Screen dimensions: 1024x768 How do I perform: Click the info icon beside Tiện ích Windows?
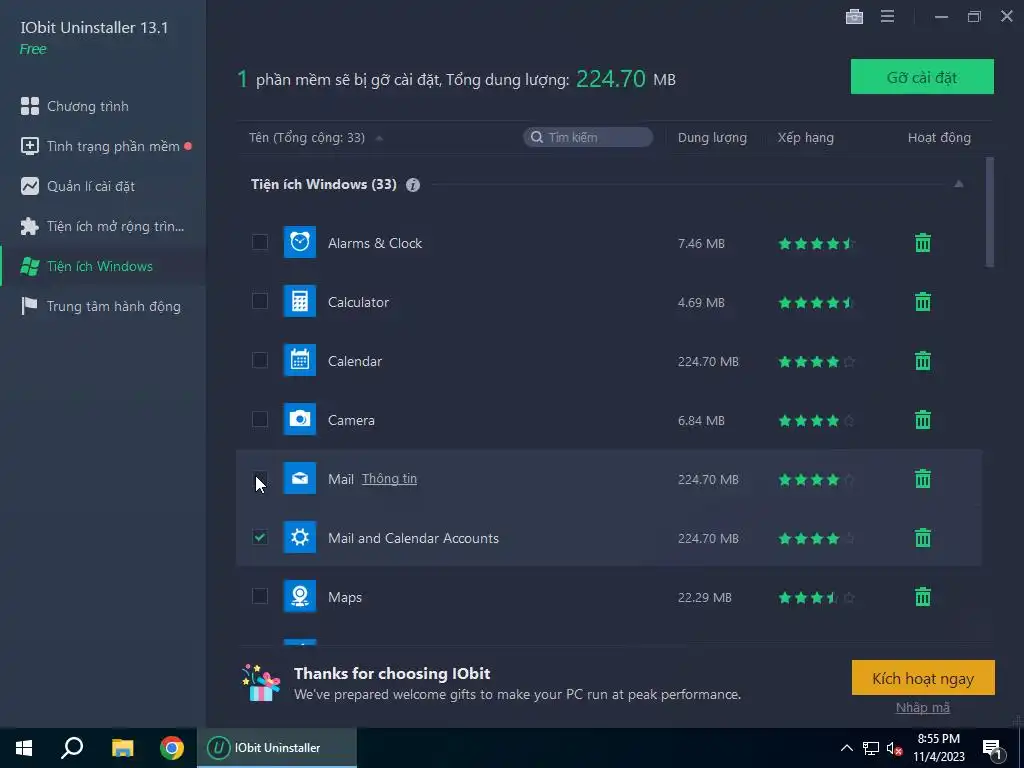coord(413,185)
